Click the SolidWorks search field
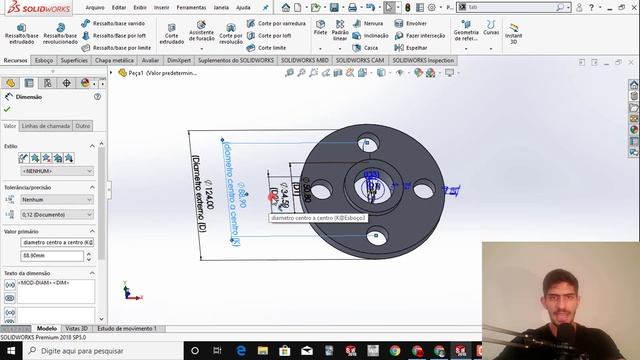Viewport: 640px width, 360px height. 512,7
